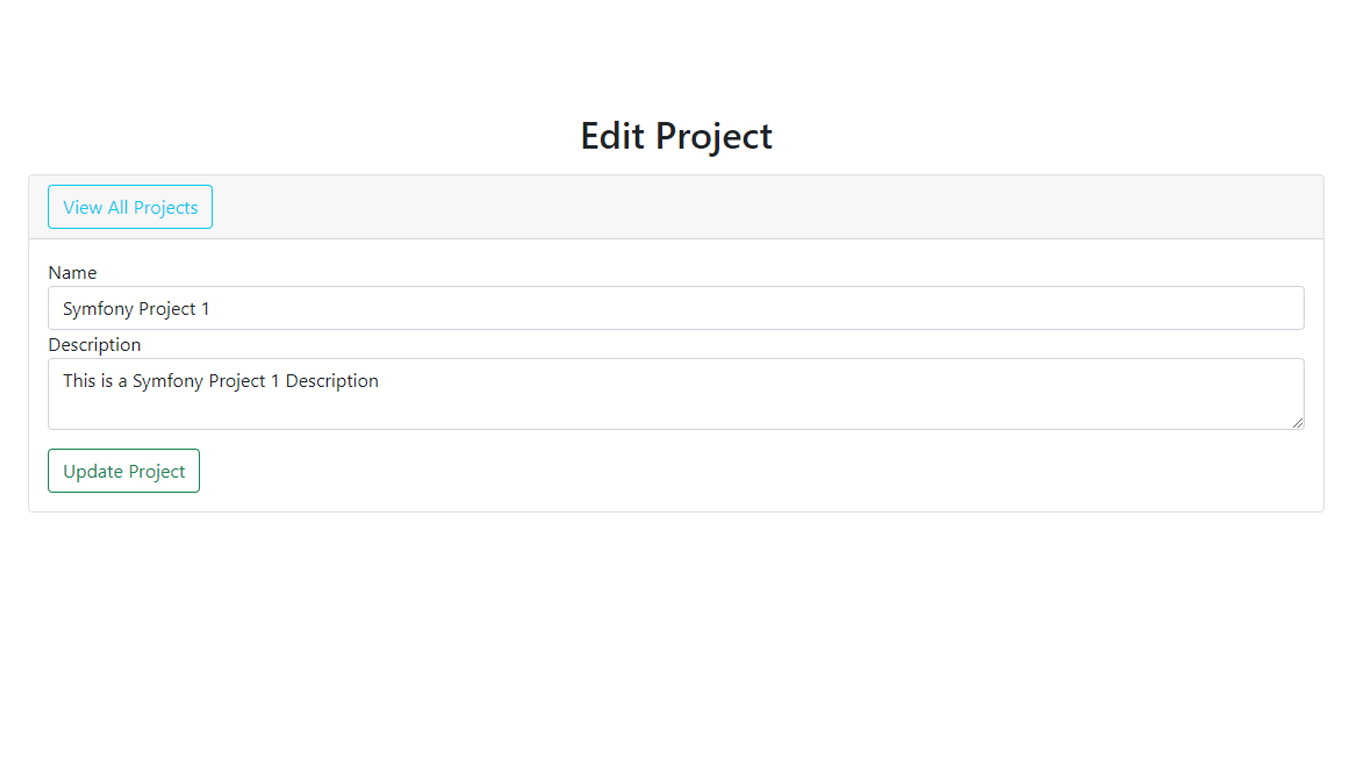Click blank card area beside Update Project
The image size is (1360, 768).
pyautogui.click(x=760, y=471)
